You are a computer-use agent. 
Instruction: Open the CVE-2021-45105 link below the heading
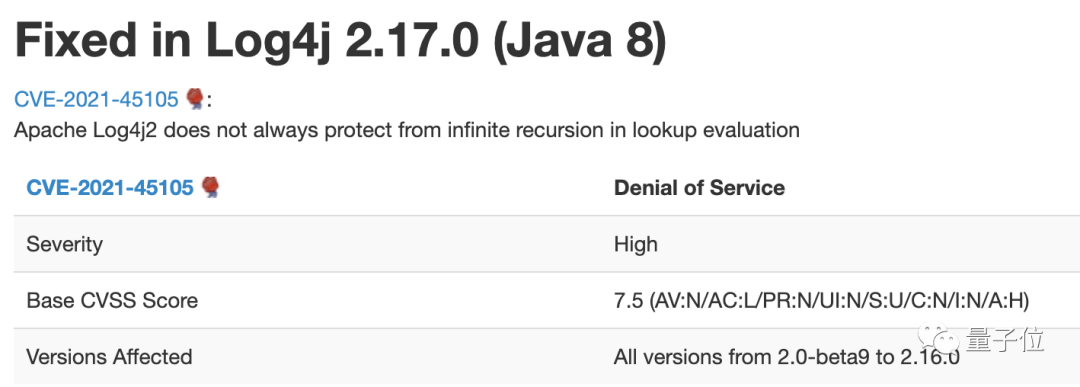tap(96, 99)
